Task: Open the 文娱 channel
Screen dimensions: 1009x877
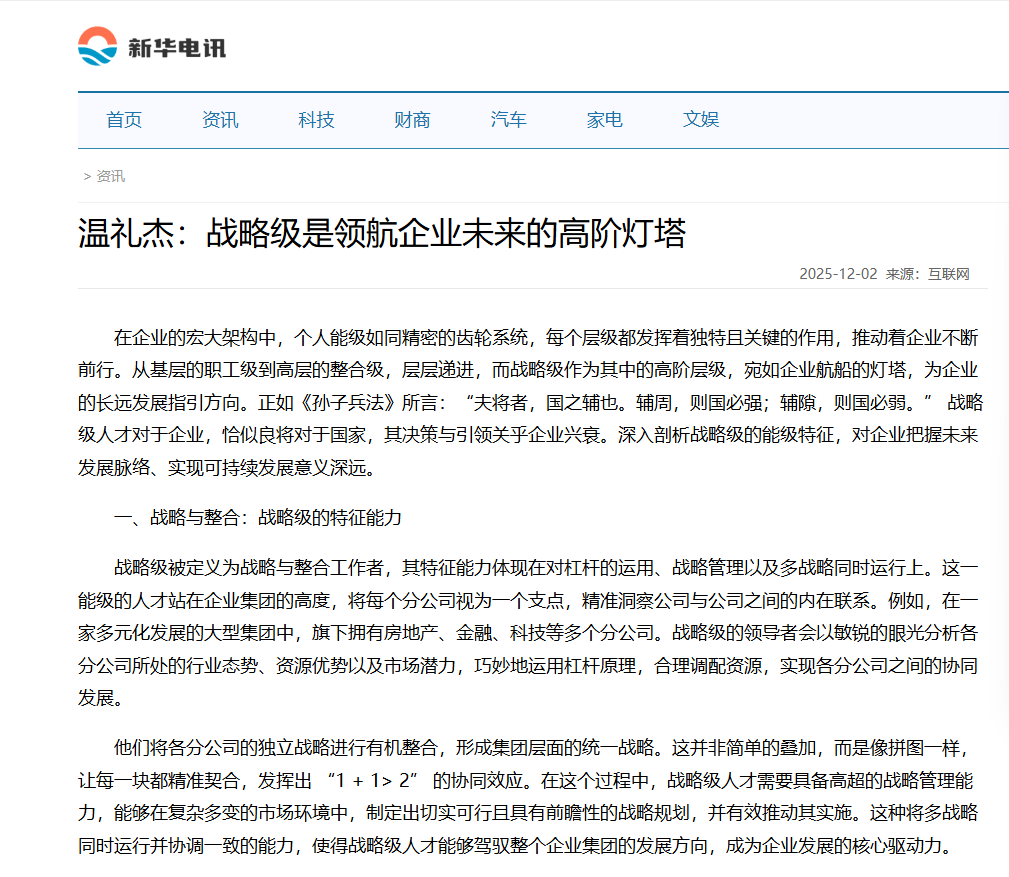Action: (700, 119)
